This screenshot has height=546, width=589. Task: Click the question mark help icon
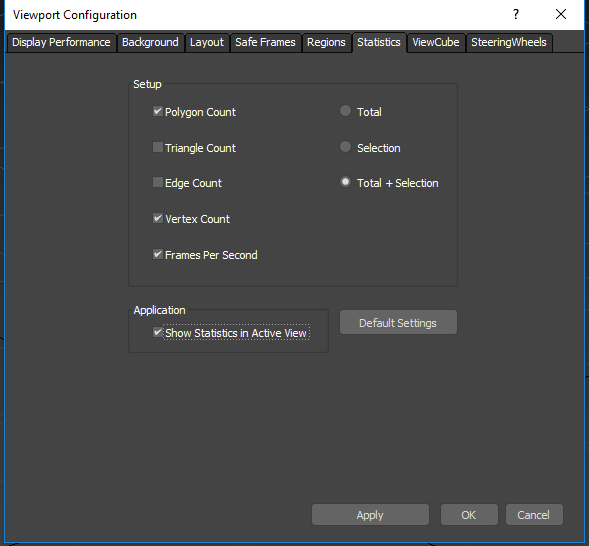point(516,14)
